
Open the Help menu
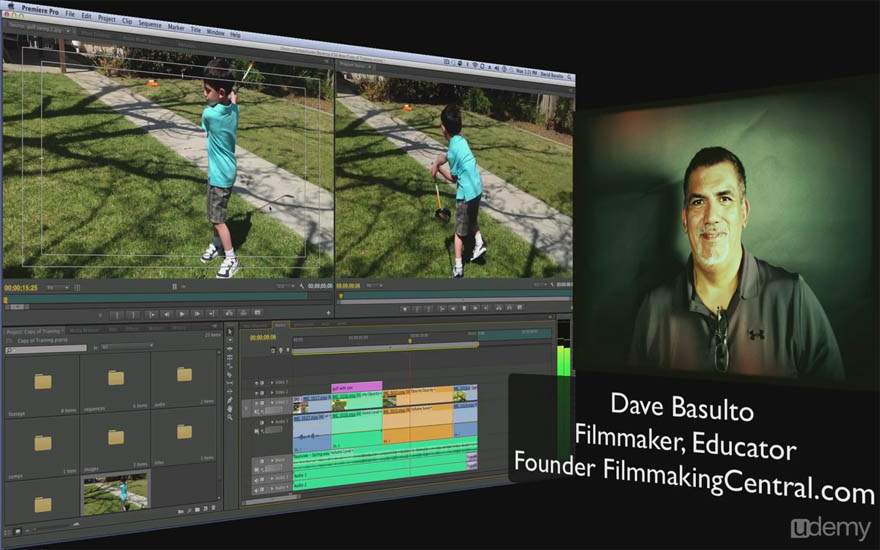tap(235, 34)
